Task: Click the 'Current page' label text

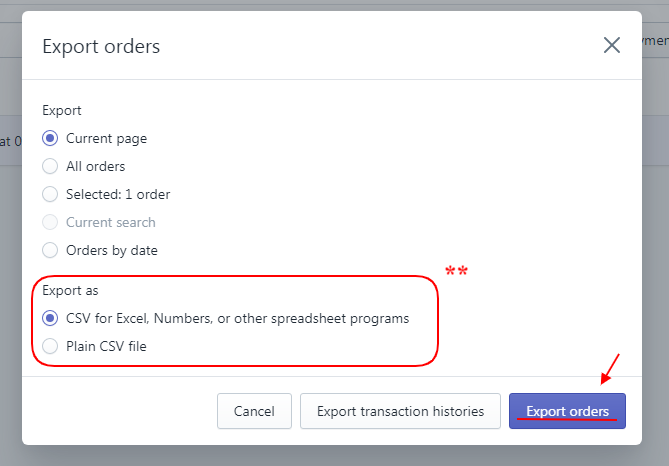Action: 107,139
